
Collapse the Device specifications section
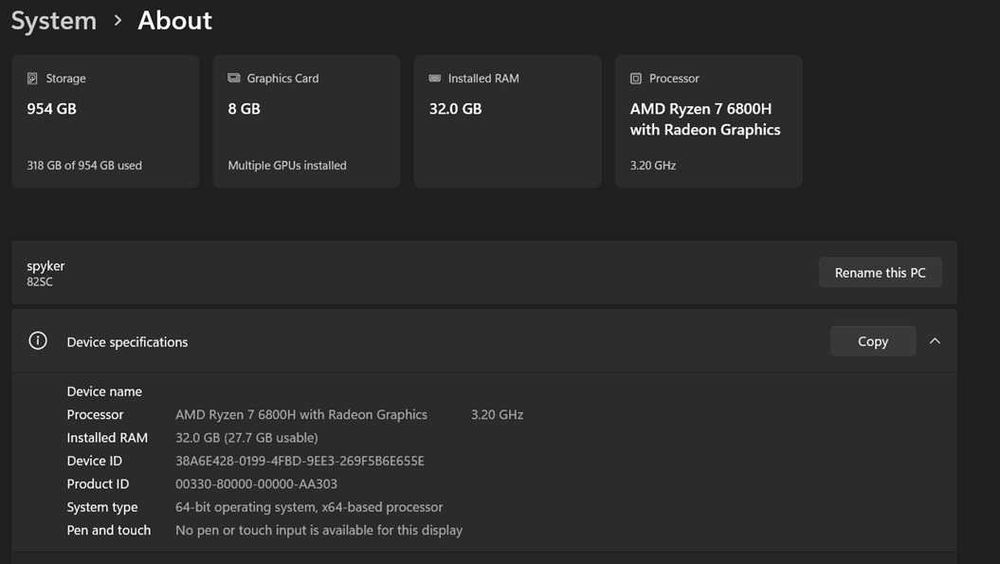point(934,341)
